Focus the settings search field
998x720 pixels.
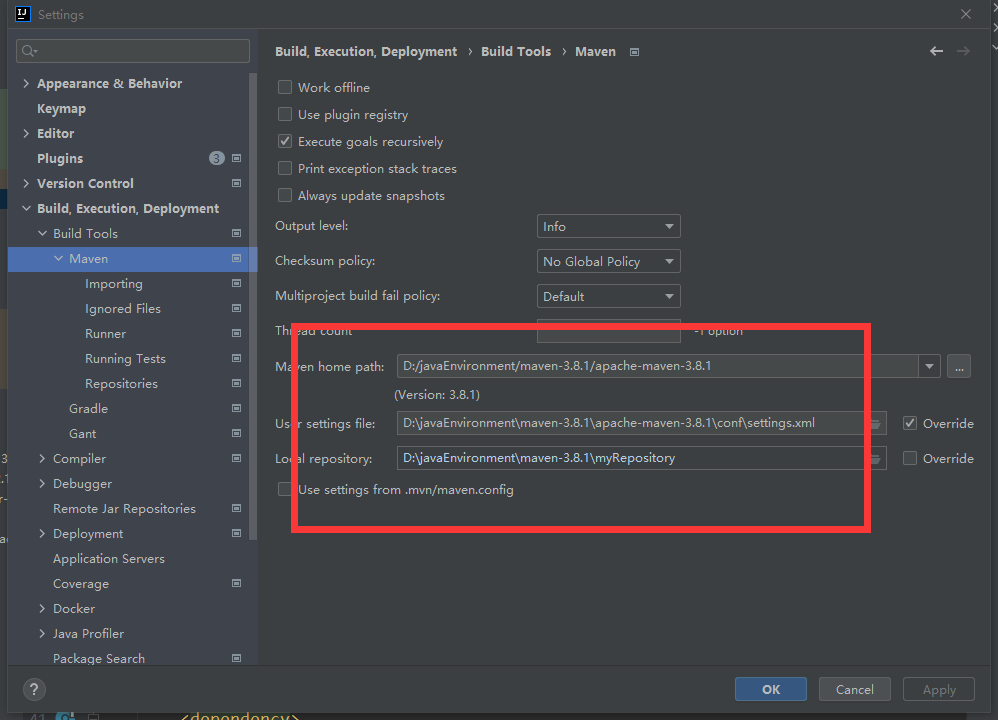133,51
